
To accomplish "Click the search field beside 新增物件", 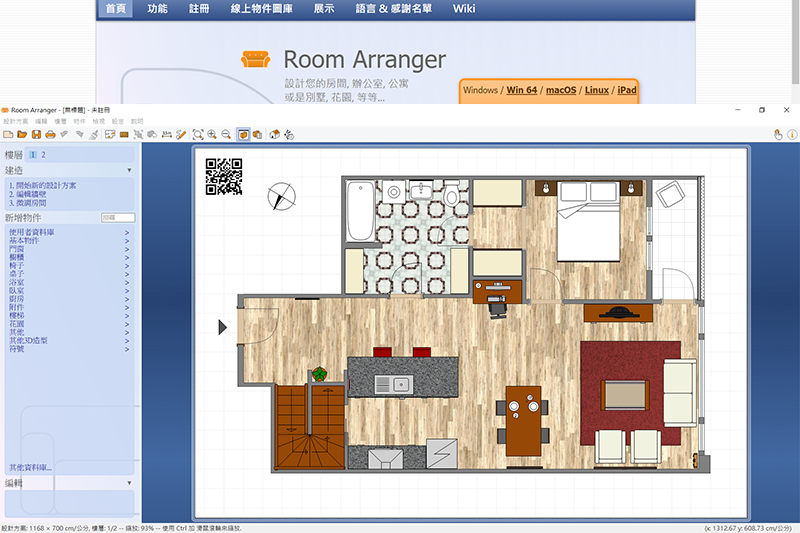I will [118, 218].
